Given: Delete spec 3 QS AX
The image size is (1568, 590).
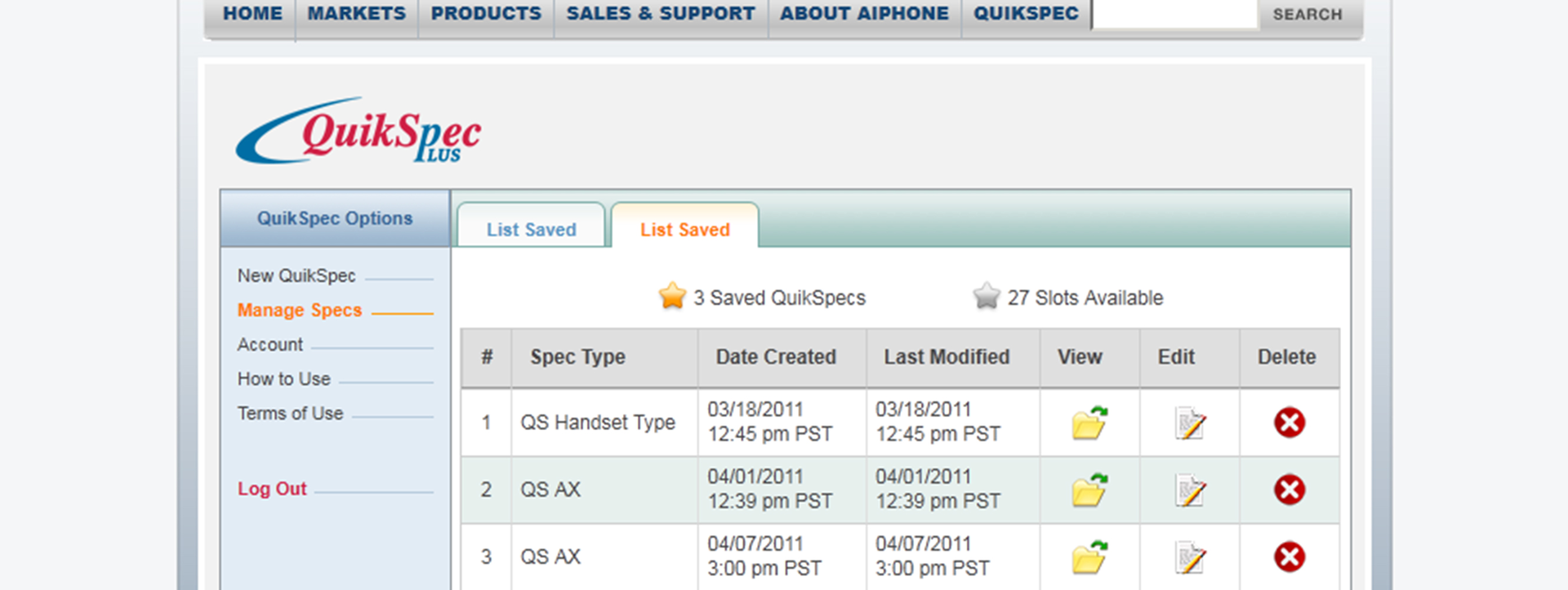Looking at the screenshot, I should point(1290,556).
